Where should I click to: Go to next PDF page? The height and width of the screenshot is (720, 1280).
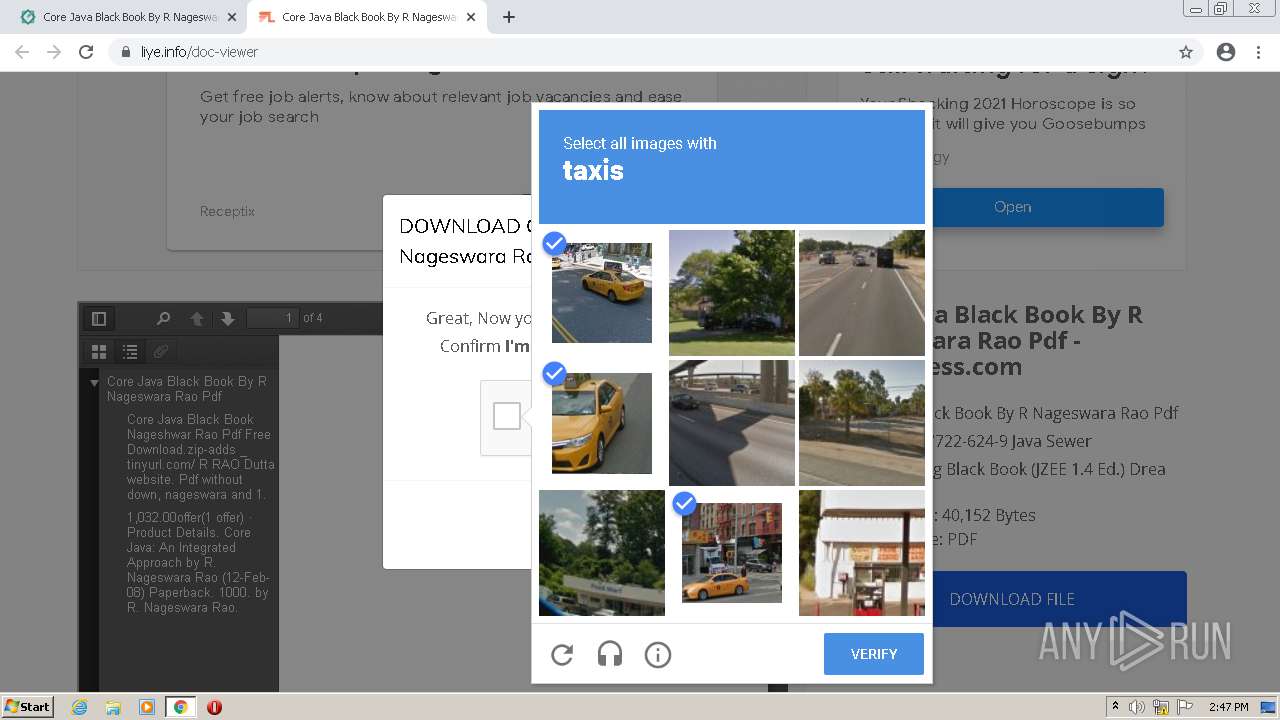click(228, 318)
